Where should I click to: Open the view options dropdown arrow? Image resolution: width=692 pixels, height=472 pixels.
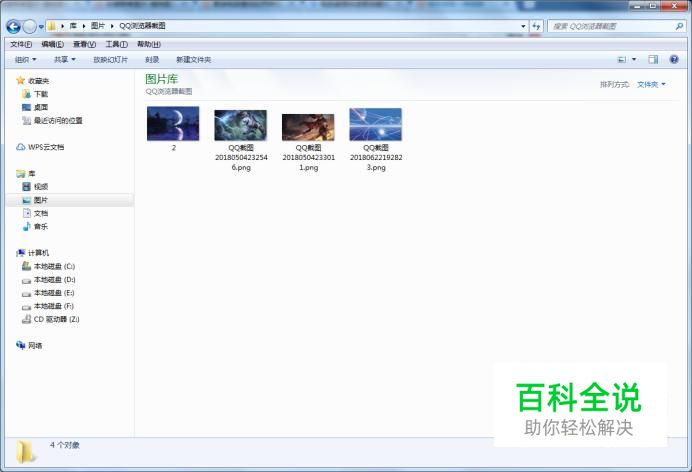(634, 60)
